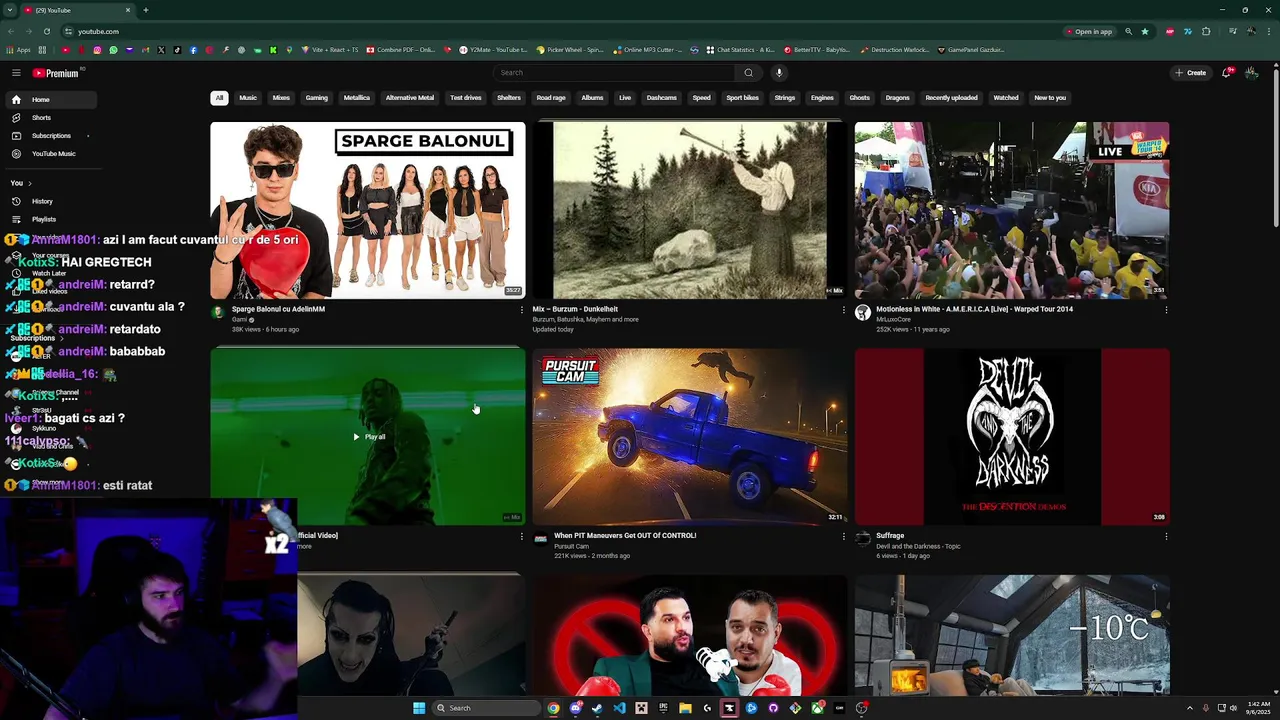Viewport: 1280px width, 720px height.
Task: Open the Picker Wheel bookmark
Action: [570, 49]
